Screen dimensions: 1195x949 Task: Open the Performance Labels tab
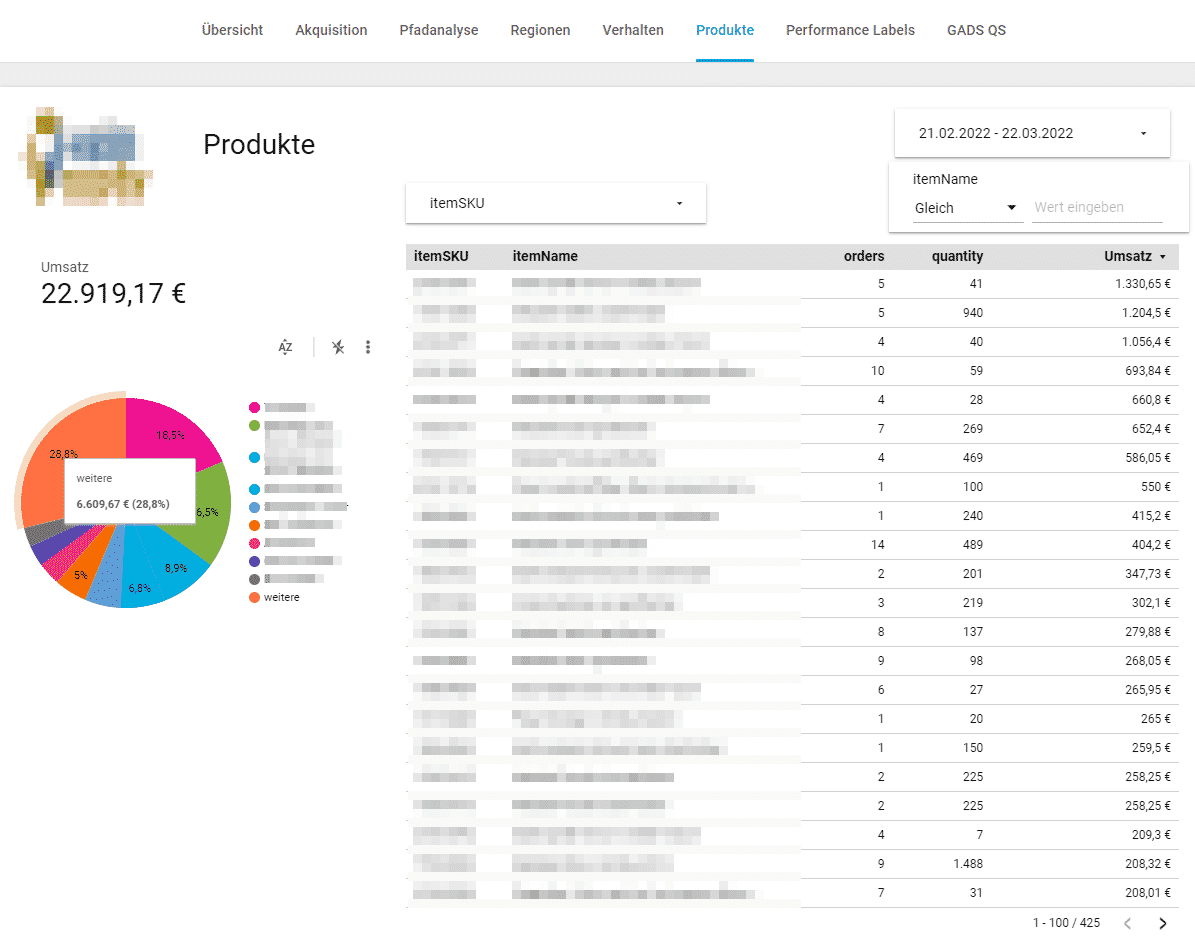click(851, 30)
